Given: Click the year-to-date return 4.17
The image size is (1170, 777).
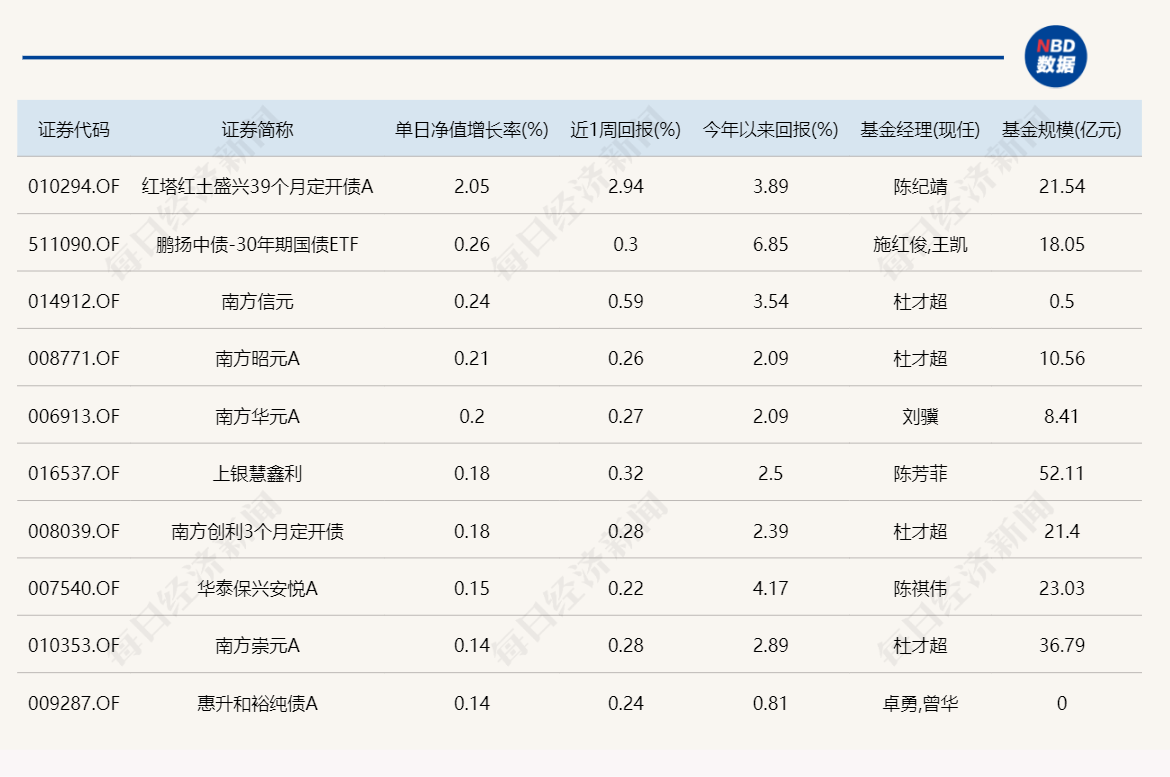Looking at the screenshot, I should point(770,588).
